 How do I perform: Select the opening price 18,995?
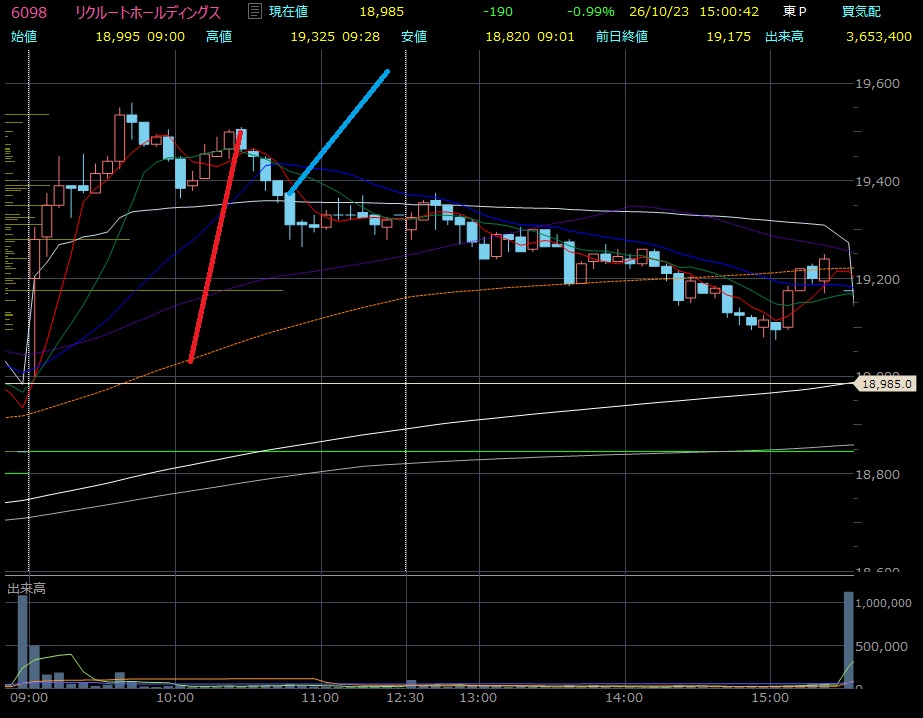point(118,36)
